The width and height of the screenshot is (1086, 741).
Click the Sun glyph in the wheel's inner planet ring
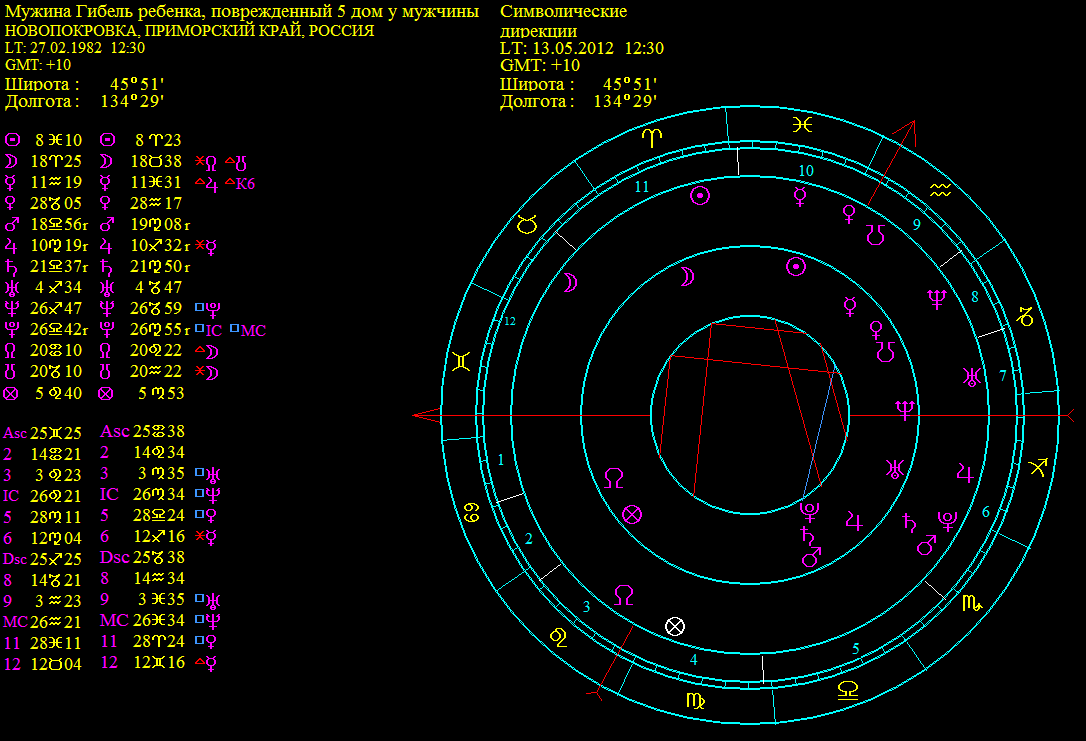[796, 267]
